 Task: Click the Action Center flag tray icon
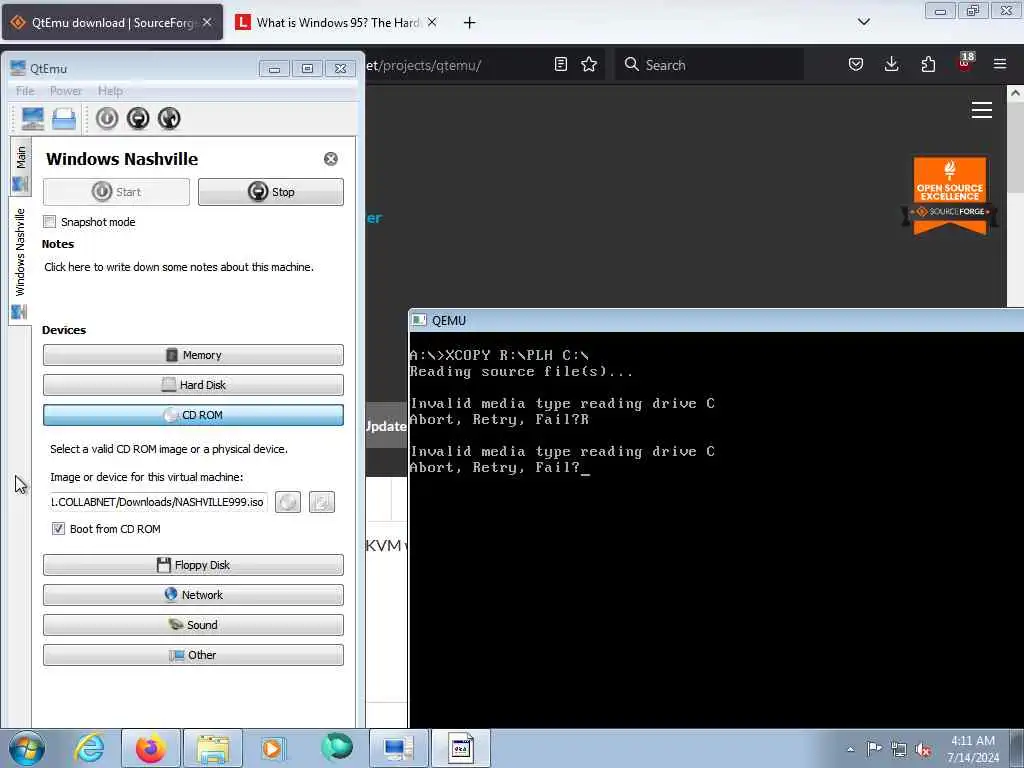click(874, 748)
